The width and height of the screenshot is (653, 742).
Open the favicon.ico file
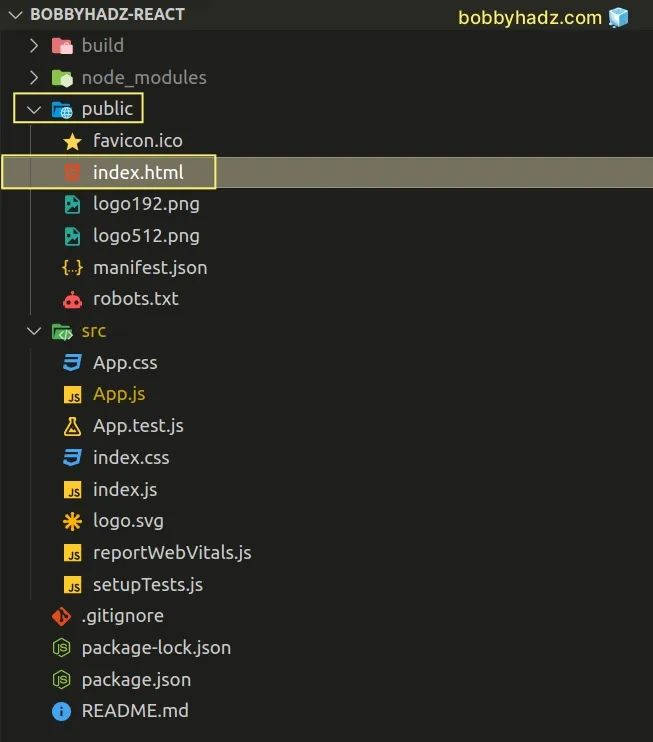[x=138, y=141]
